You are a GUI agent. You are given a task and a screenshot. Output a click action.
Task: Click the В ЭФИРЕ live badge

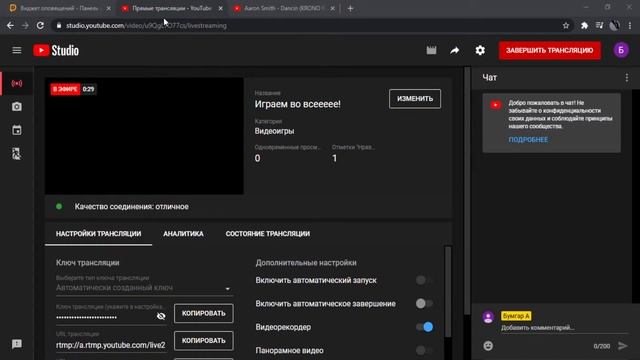click(65, 89)
